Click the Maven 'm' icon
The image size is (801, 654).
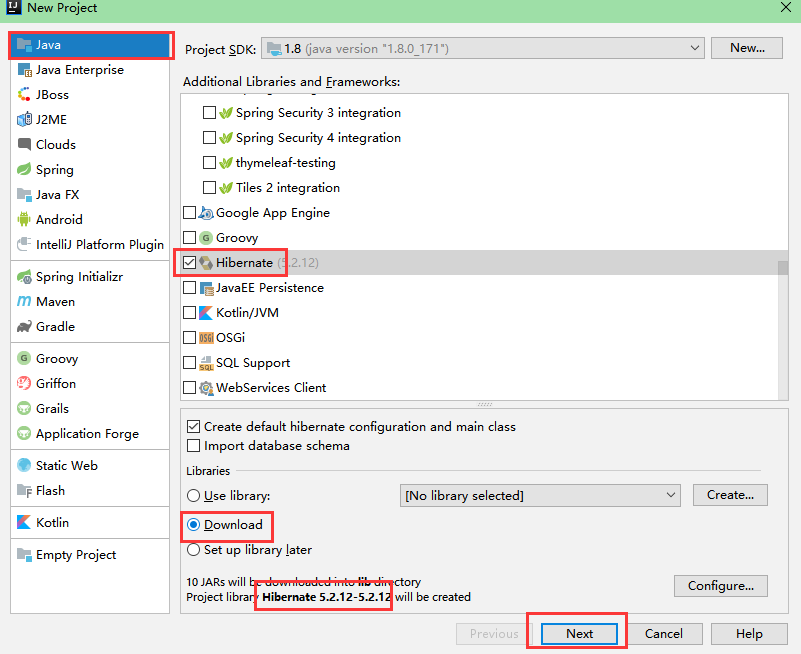24,302
